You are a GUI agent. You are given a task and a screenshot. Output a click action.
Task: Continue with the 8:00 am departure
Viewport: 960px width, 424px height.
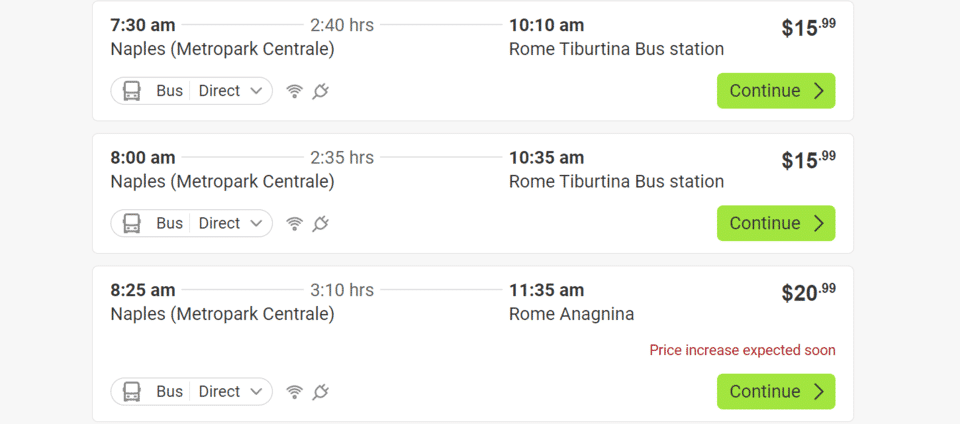776,223
